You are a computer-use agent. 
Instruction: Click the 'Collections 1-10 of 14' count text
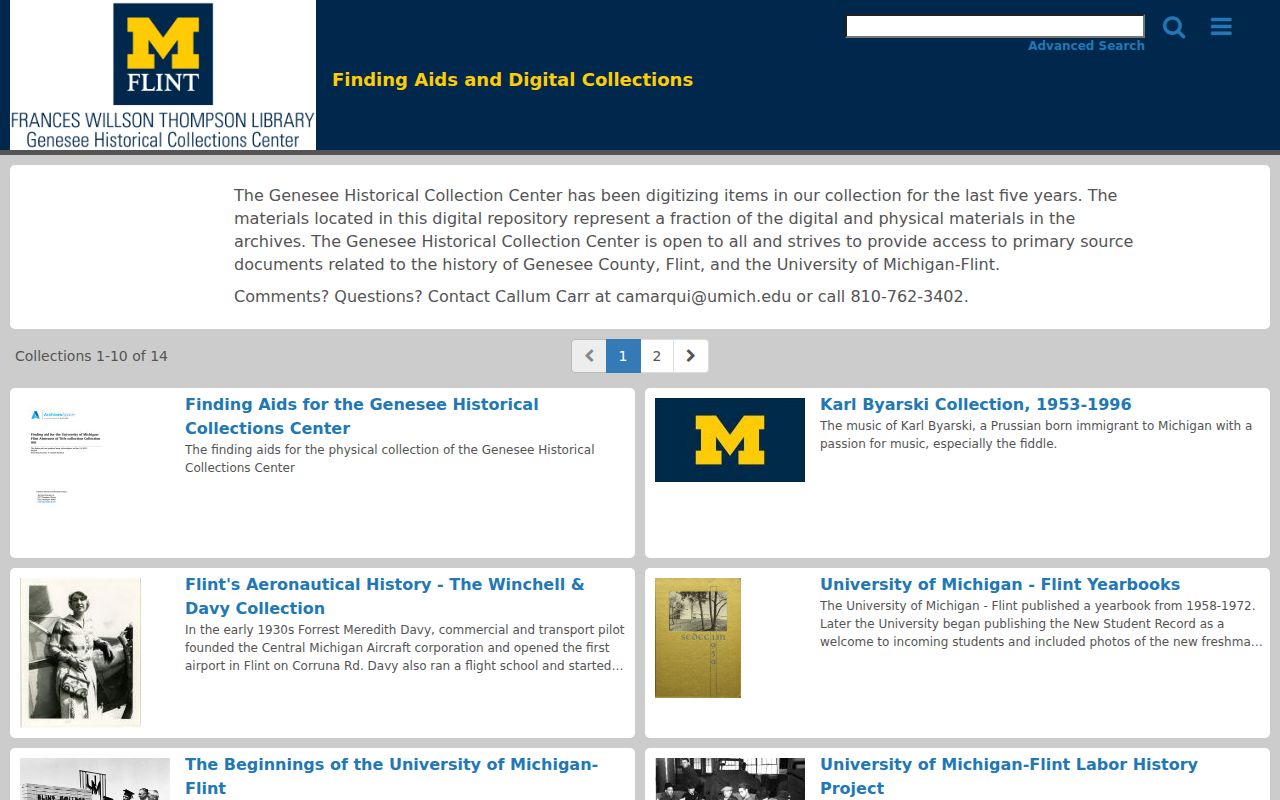click(91, 356)
